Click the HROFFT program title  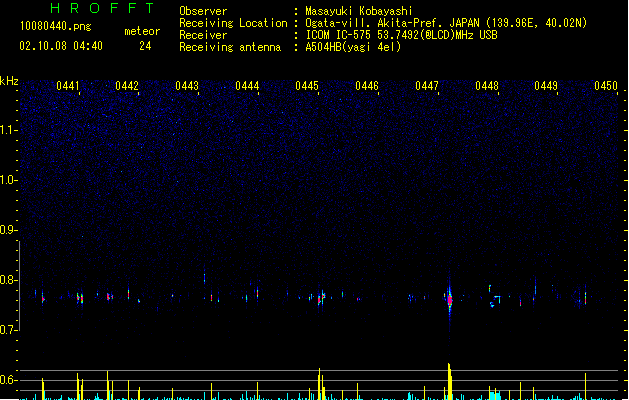[x=102, y=8]
